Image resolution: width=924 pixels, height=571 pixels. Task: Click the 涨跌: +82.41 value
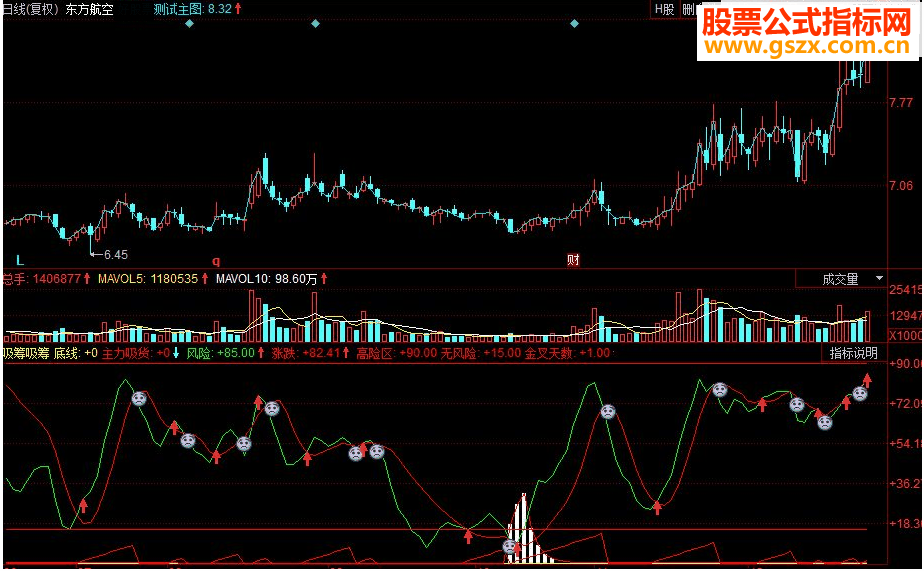pyautogui.click(x=306, y=354)
